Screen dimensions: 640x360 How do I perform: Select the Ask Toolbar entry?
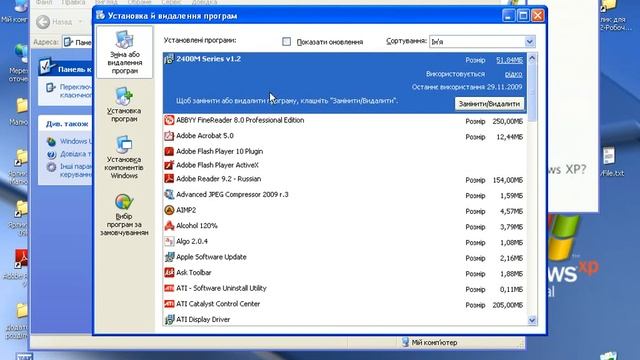pyautogui.click(x=345, y=273)
